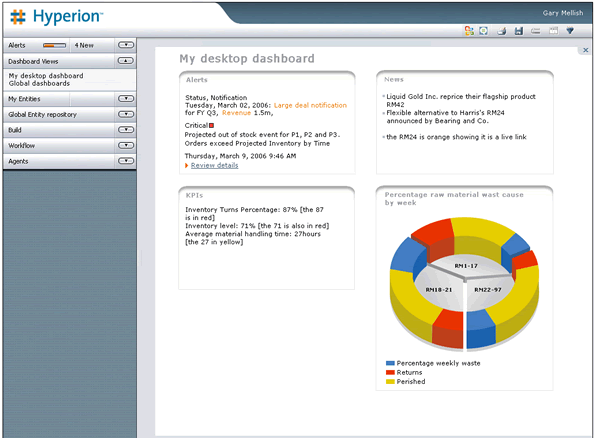
Task: Click the blue segment in RM22-97 section
Action: pos(481,329)
